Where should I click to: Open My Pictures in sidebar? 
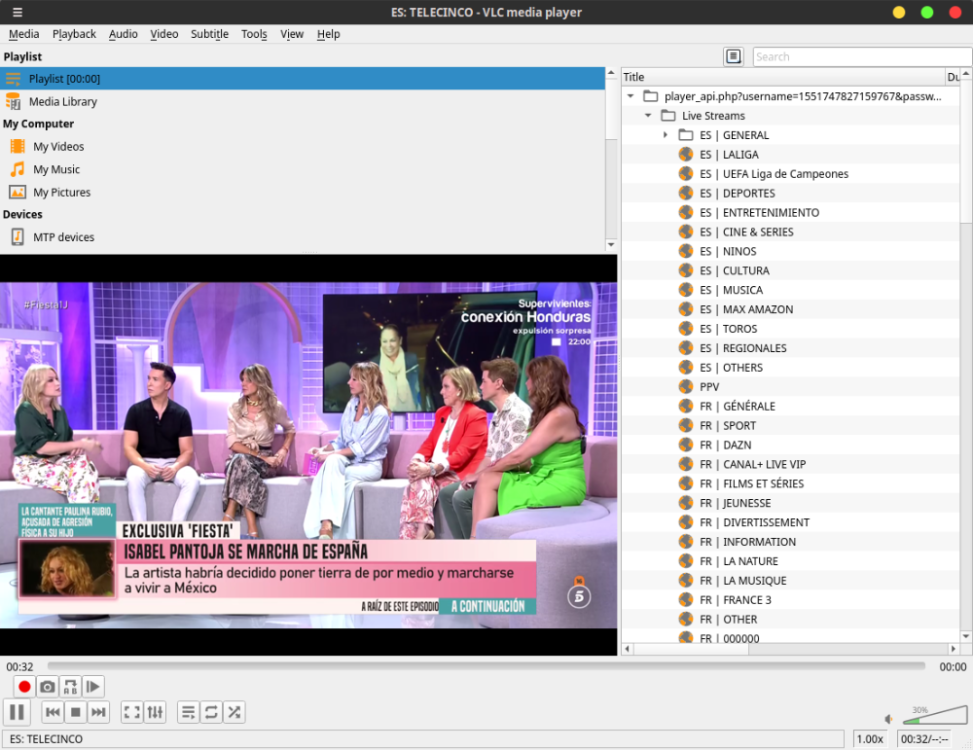click(x=302, y=192)
